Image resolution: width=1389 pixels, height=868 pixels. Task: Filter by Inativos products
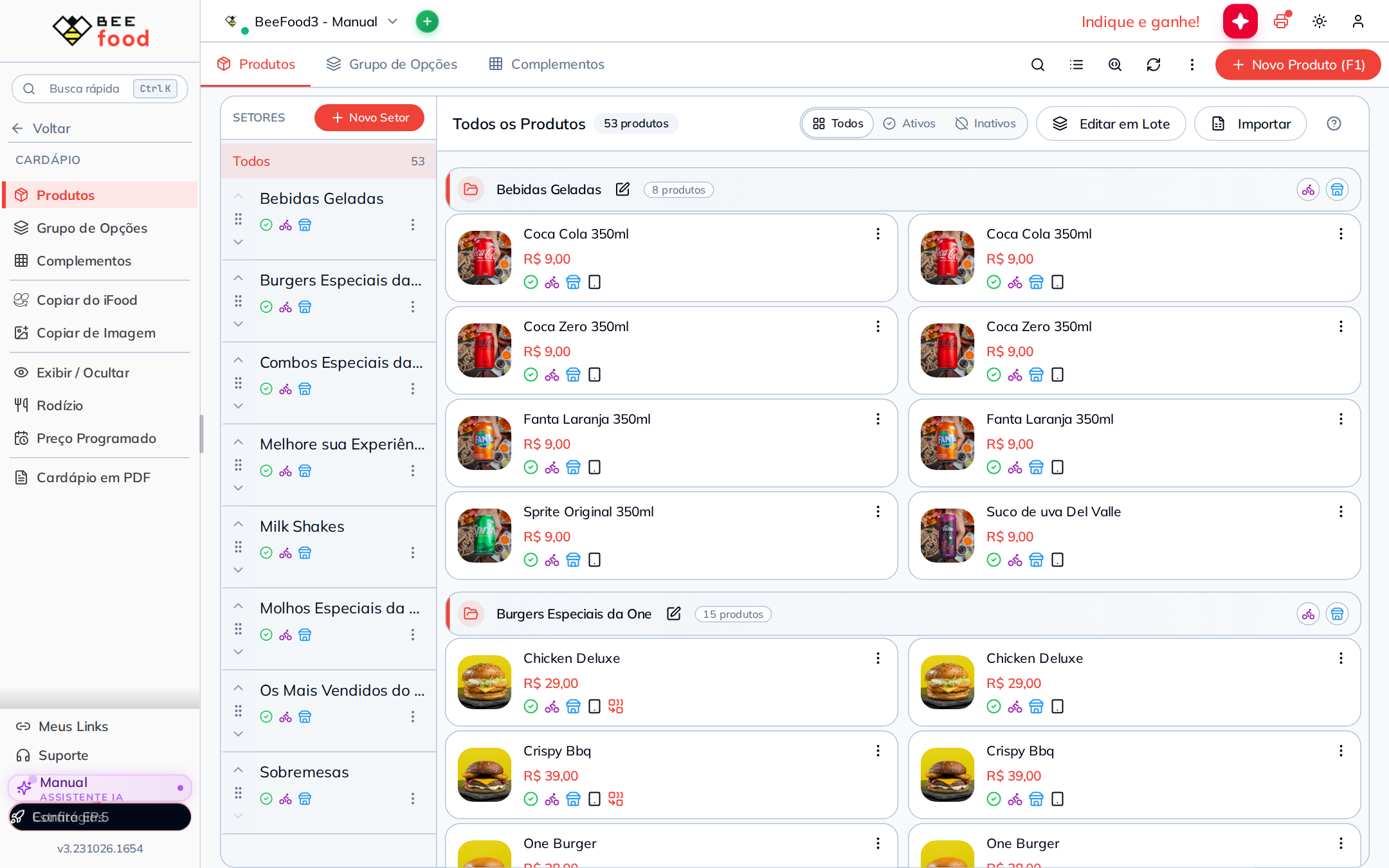pos(985,123)
